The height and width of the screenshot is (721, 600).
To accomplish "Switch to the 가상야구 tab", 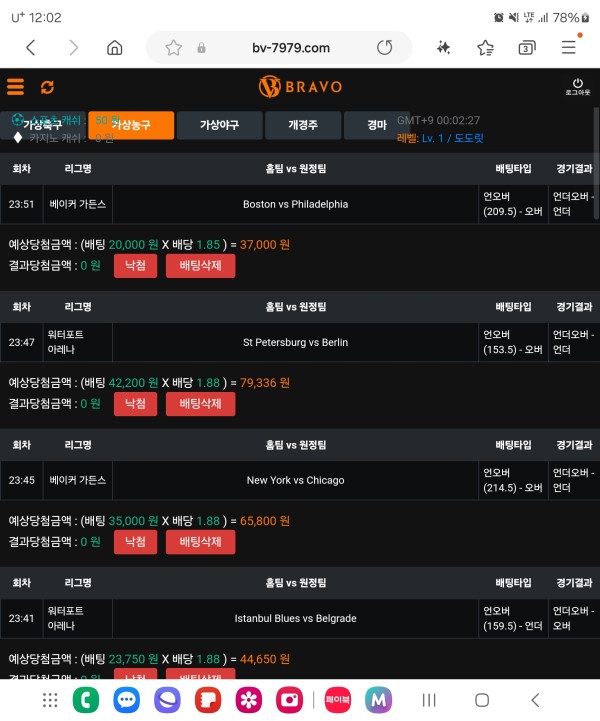I will [x=221, y=125].
